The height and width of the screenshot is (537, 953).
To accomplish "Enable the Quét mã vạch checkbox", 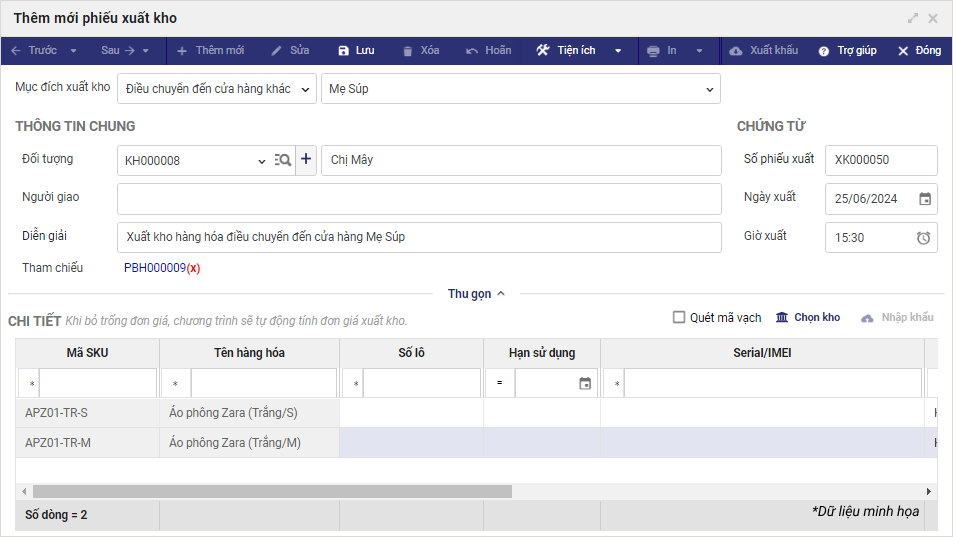I will (680, 317).
